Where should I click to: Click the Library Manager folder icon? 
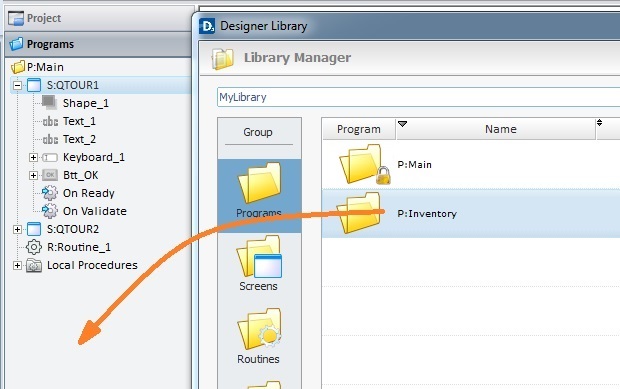223,59
